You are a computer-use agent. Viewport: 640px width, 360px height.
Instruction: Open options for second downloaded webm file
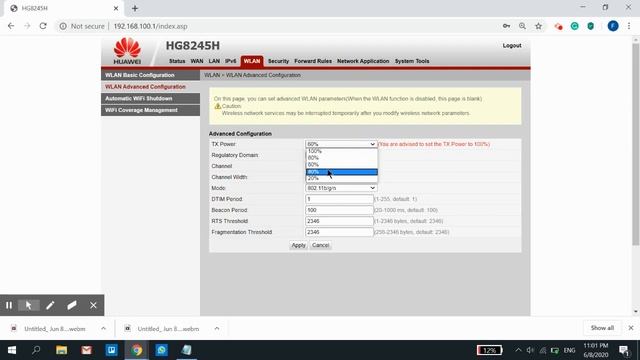pos(217,328)
